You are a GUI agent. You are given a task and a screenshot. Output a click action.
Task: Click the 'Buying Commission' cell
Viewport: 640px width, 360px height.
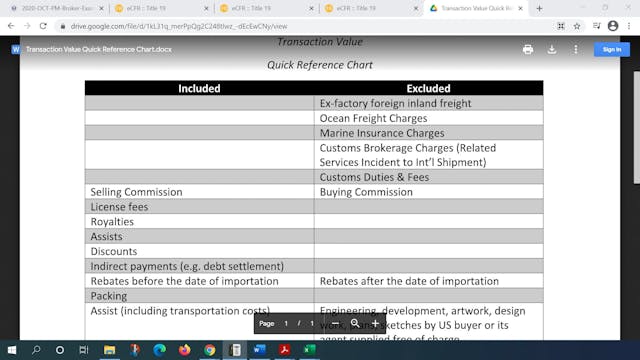click(x=429, y=192)
